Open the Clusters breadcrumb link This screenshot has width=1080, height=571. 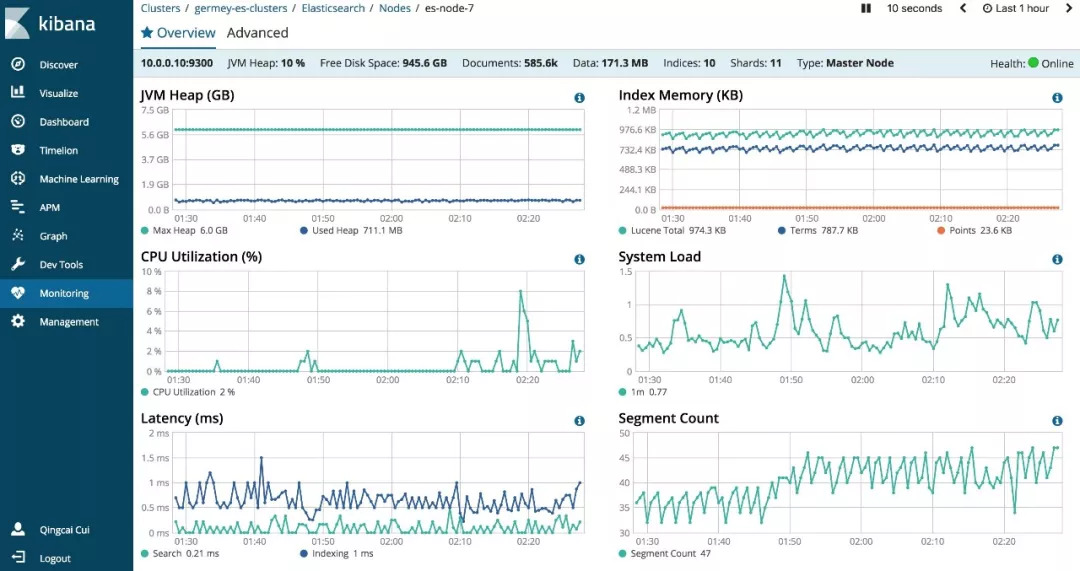(160, 8)
